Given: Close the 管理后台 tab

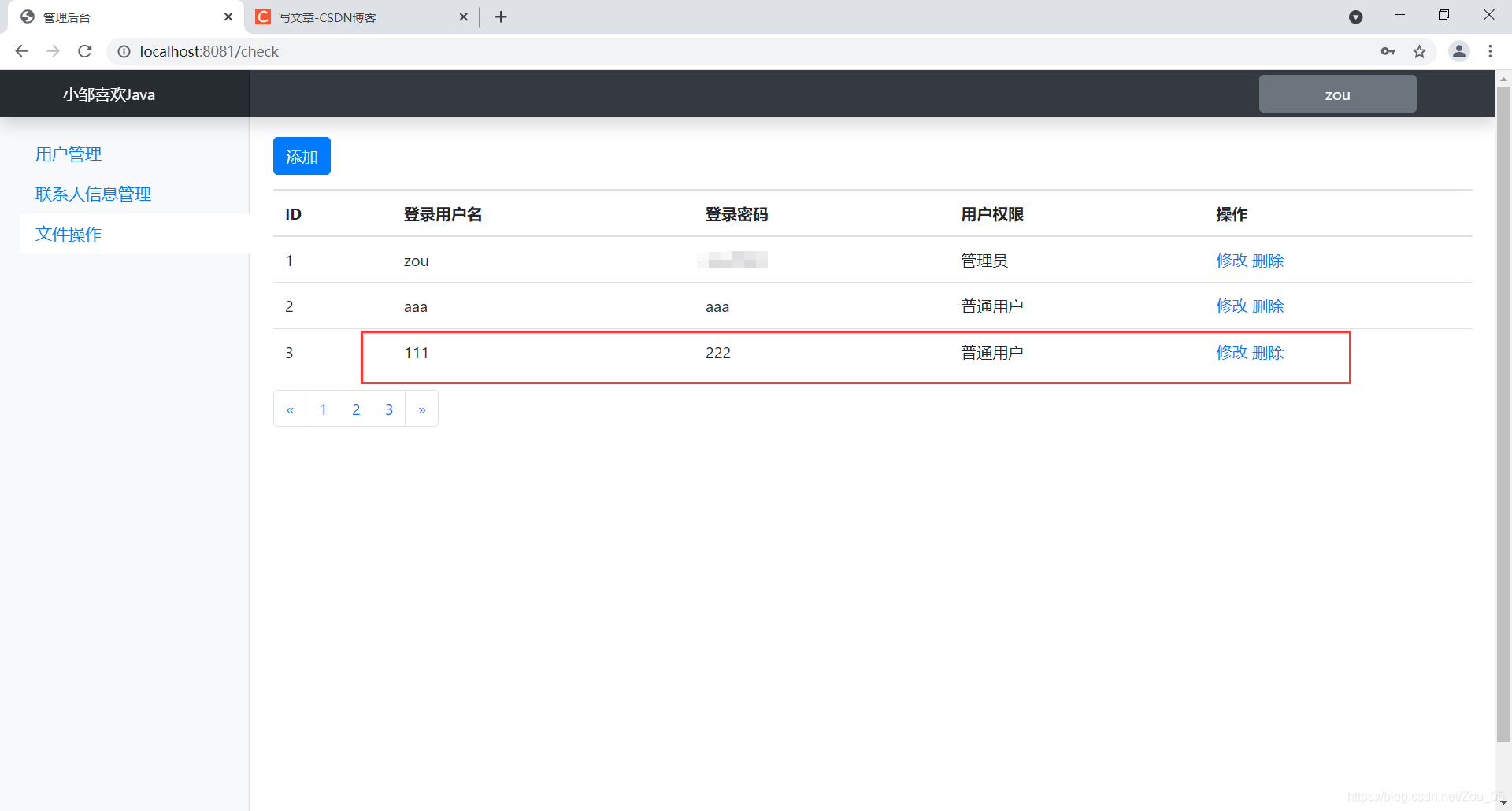Looking at the screenshot, I should tap(228, 17).
